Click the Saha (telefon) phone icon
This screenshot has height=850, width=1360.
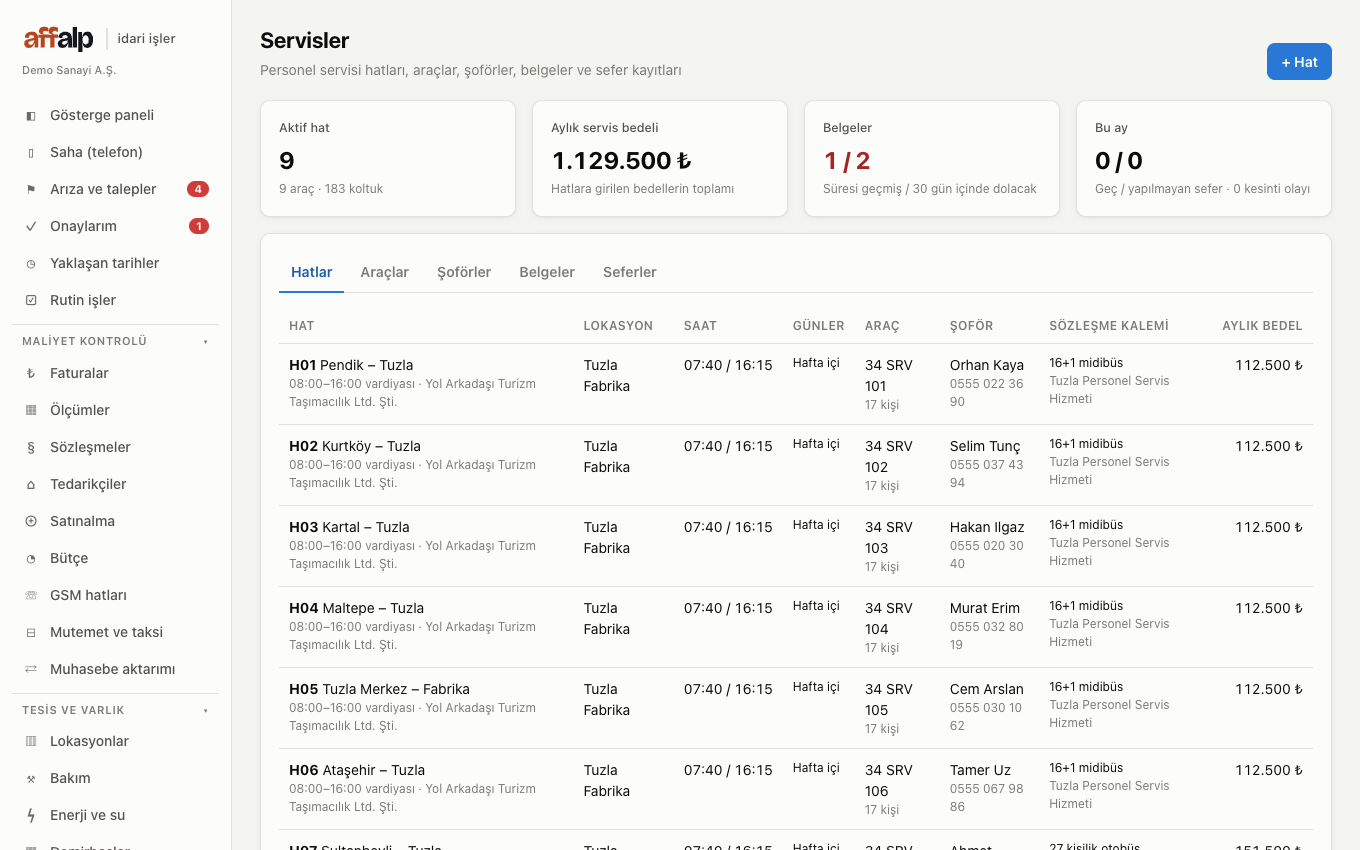[x=31, y=153]
